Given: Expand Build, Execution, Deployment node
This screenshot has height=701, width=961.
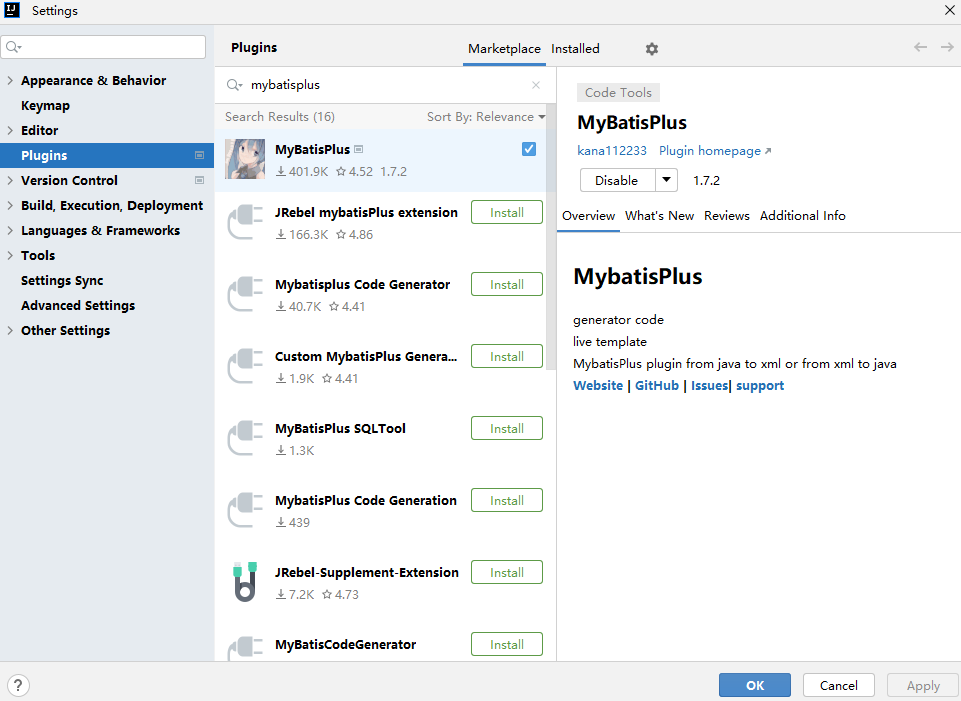Looking at the screenshot, I should [10, 205].
